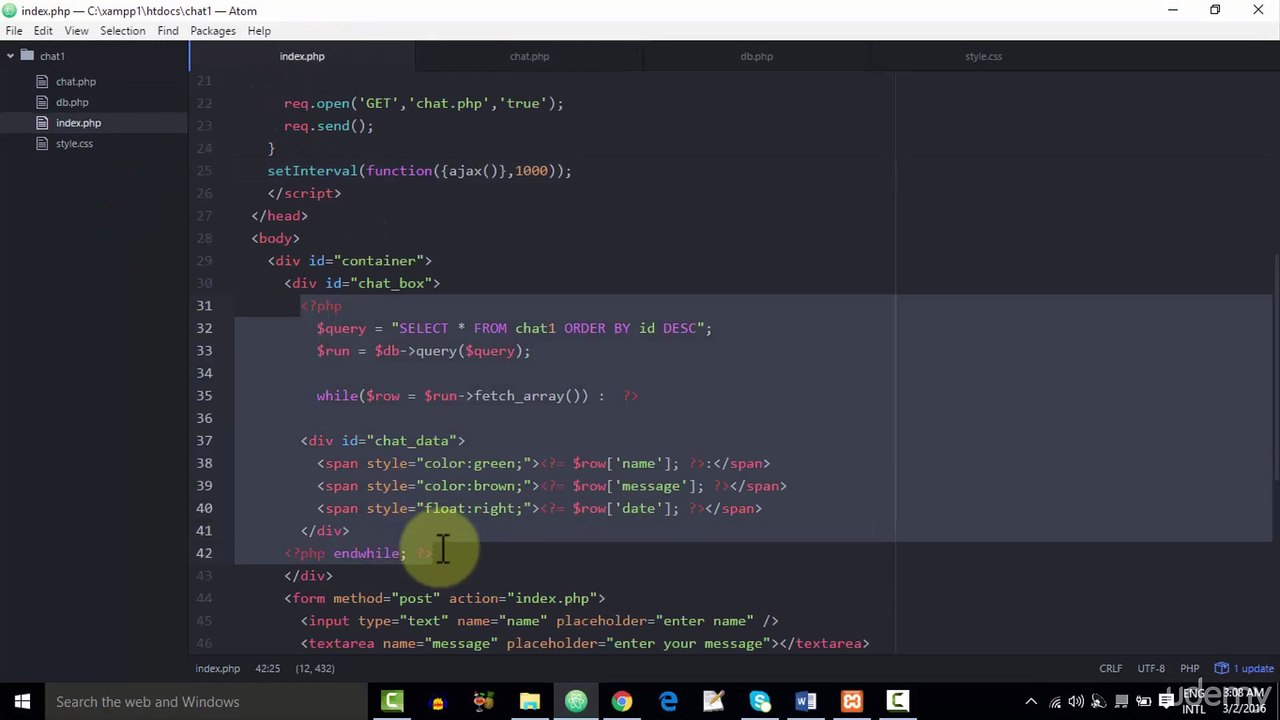Open the Edit menu
The width and height of the screenshot is (1280, 720).
43,31
